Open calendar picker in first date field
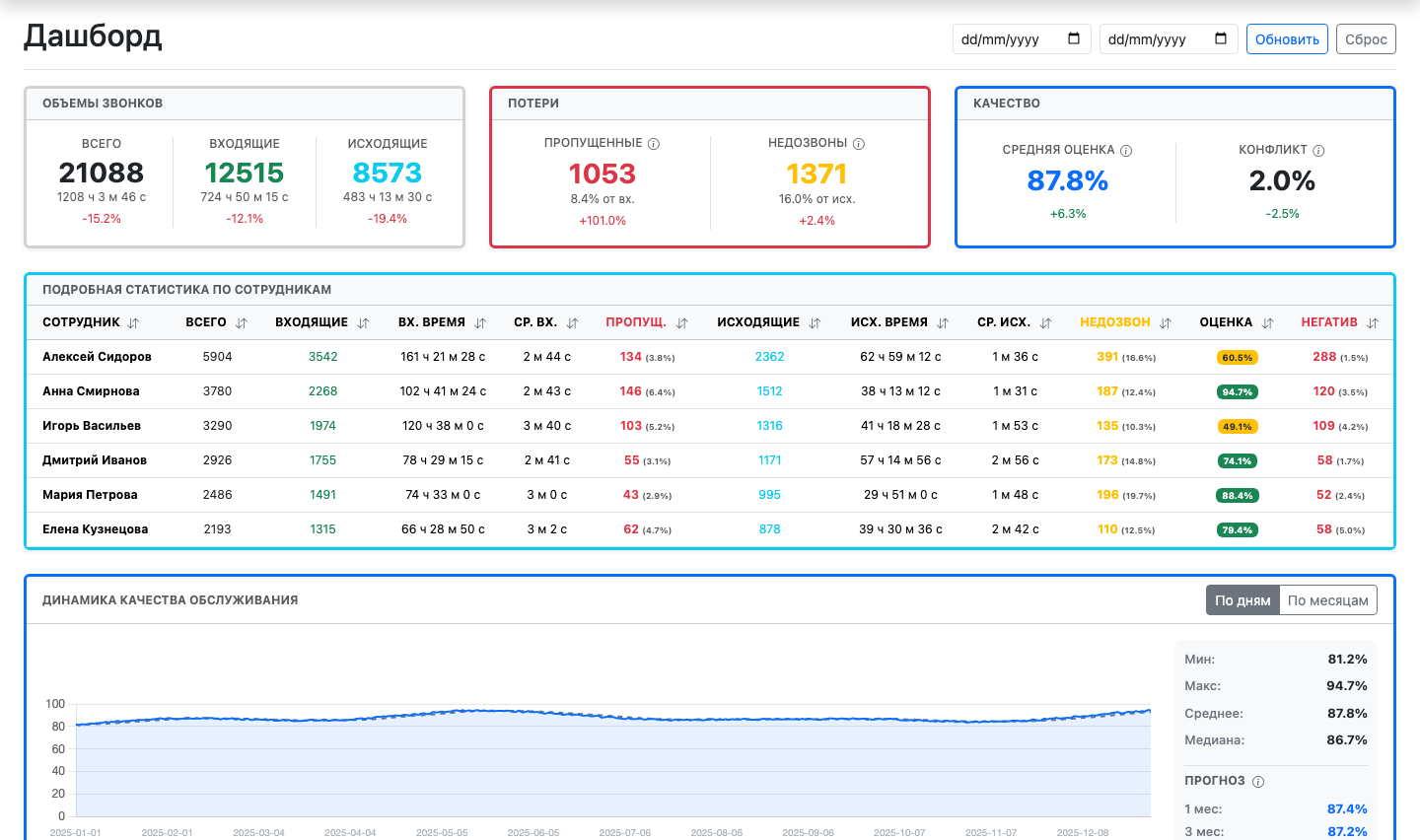The height and width of the screenshot is (840, 1420). [x=1074, y=38]
